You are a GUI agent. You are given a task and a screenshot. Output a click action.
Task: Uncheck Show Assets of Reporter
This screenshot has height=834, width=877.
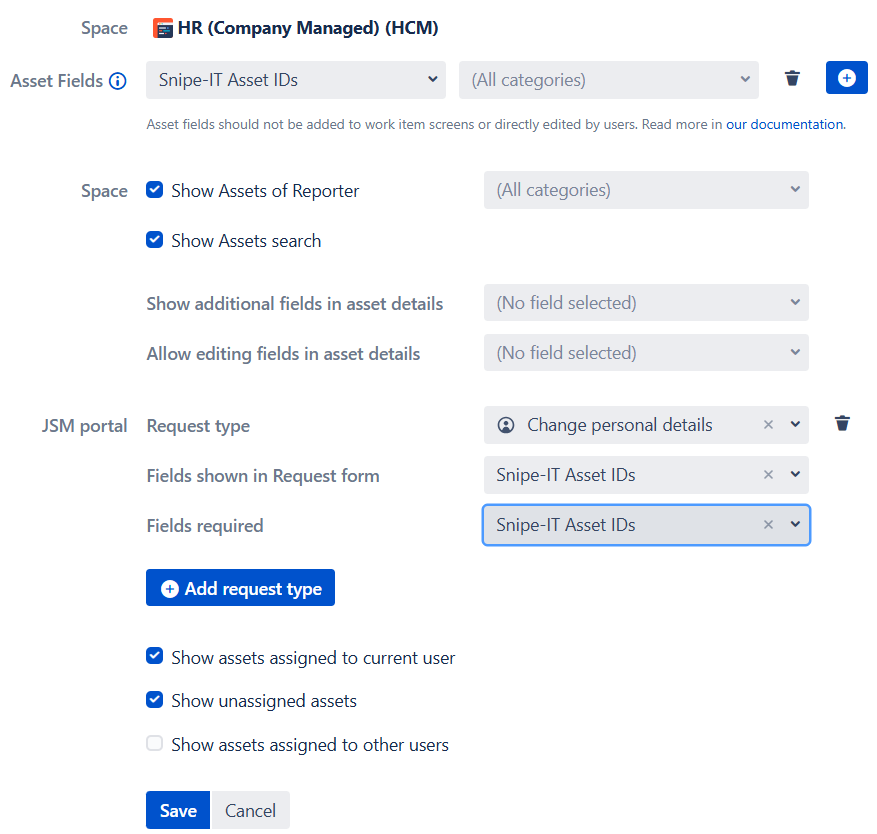[155, 190]
